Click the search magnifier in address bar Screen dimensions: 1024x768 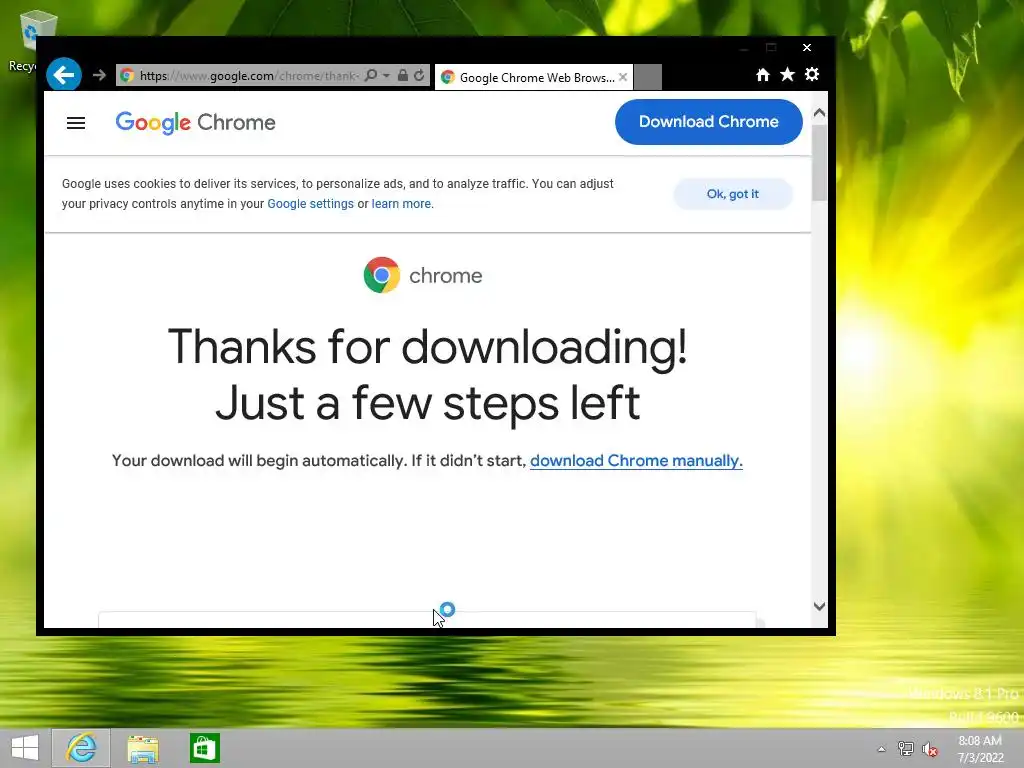[371, 76]
